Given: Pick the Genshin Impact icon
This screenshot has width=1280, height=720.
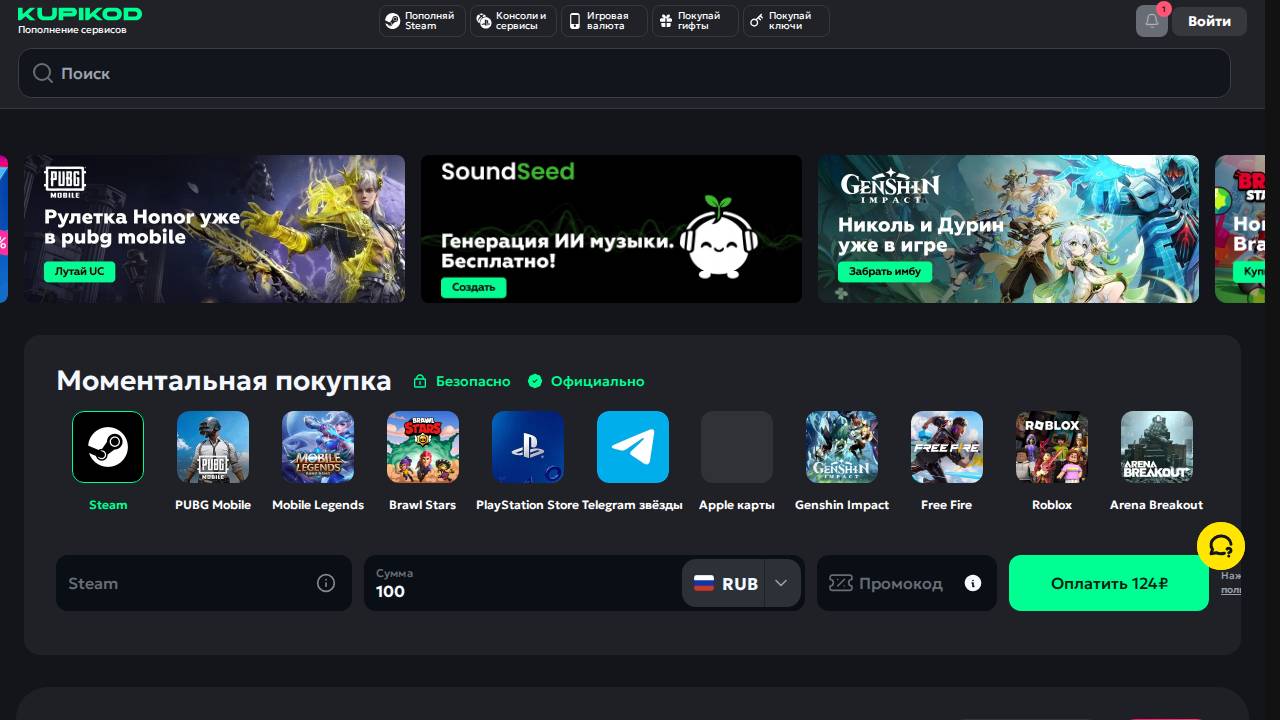Looking at the screenshot, I should [x=842, y=447].
